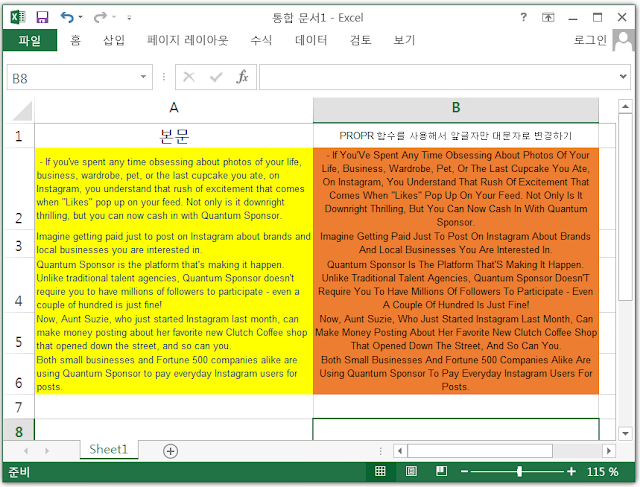Select column A header
This screenshot has width=640, height=487.
pos(174,108)
